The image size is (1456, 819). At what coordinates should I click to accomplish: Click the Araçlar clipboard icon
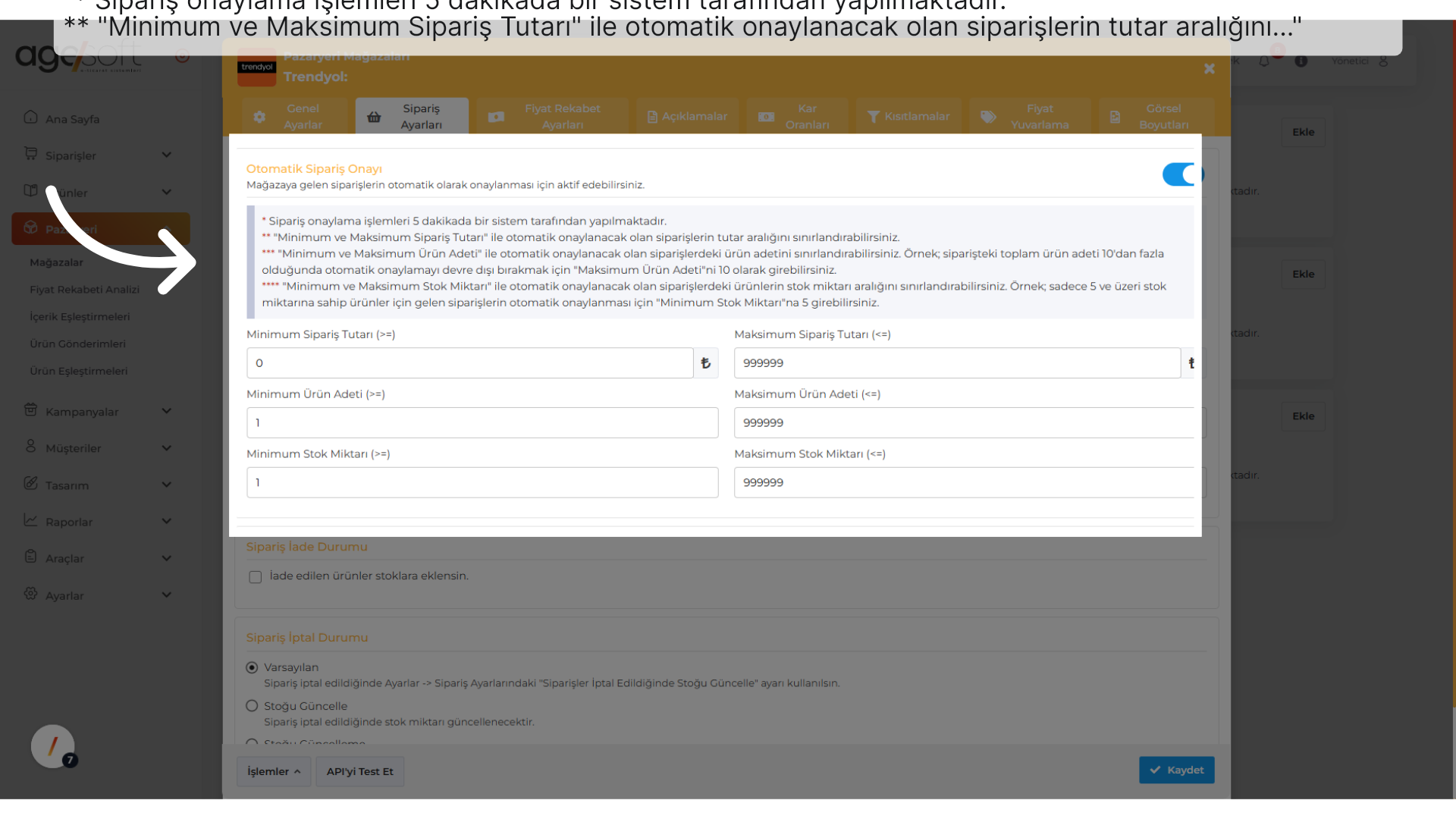[x=30, y=556]
